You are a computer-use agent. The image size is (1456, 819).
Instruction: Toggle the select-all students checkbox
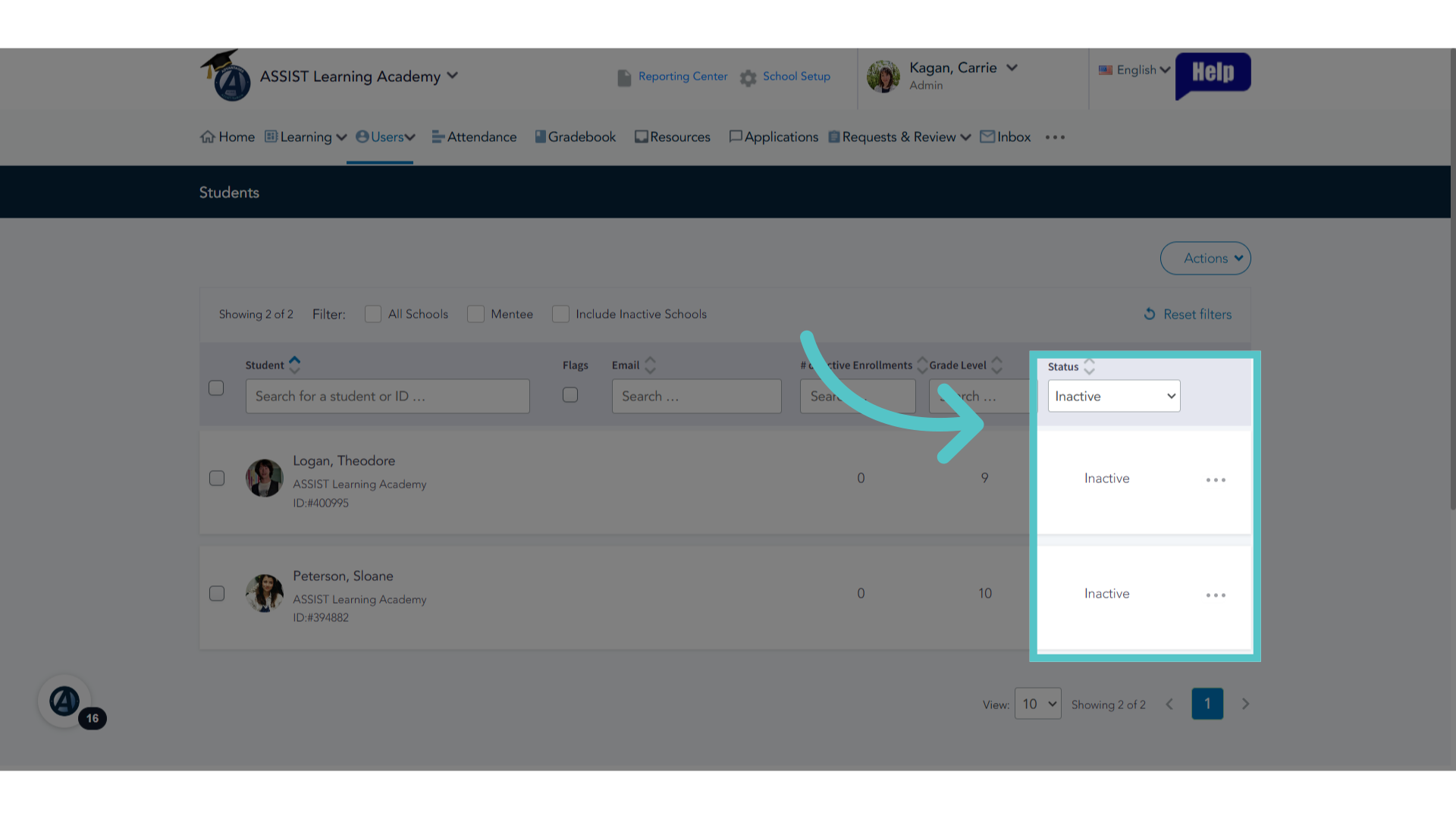tap(216, 388)
